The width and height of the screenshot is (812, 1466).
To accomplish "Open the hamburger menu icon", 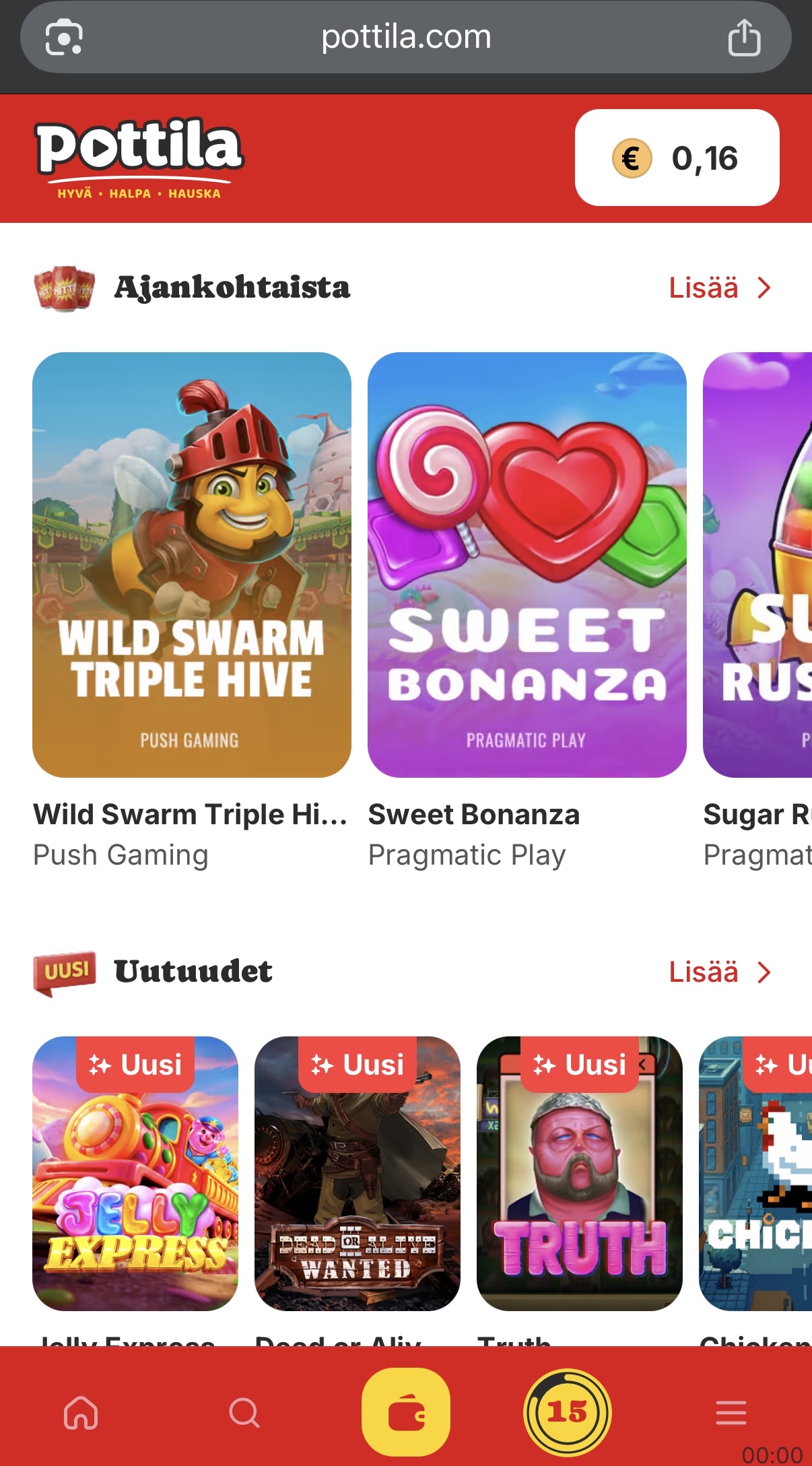I will 731,1412.
